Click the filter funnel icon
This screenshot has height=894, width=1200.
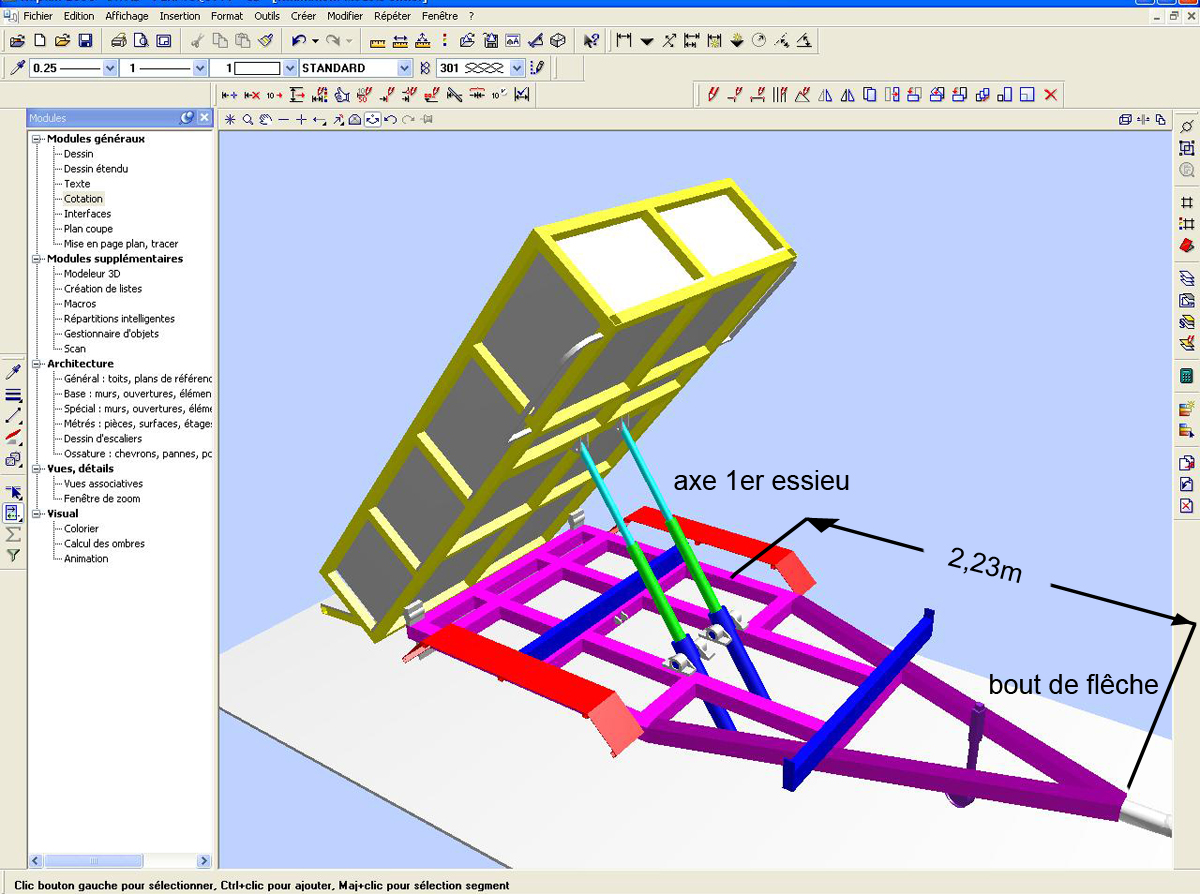(x=13, y=555)
